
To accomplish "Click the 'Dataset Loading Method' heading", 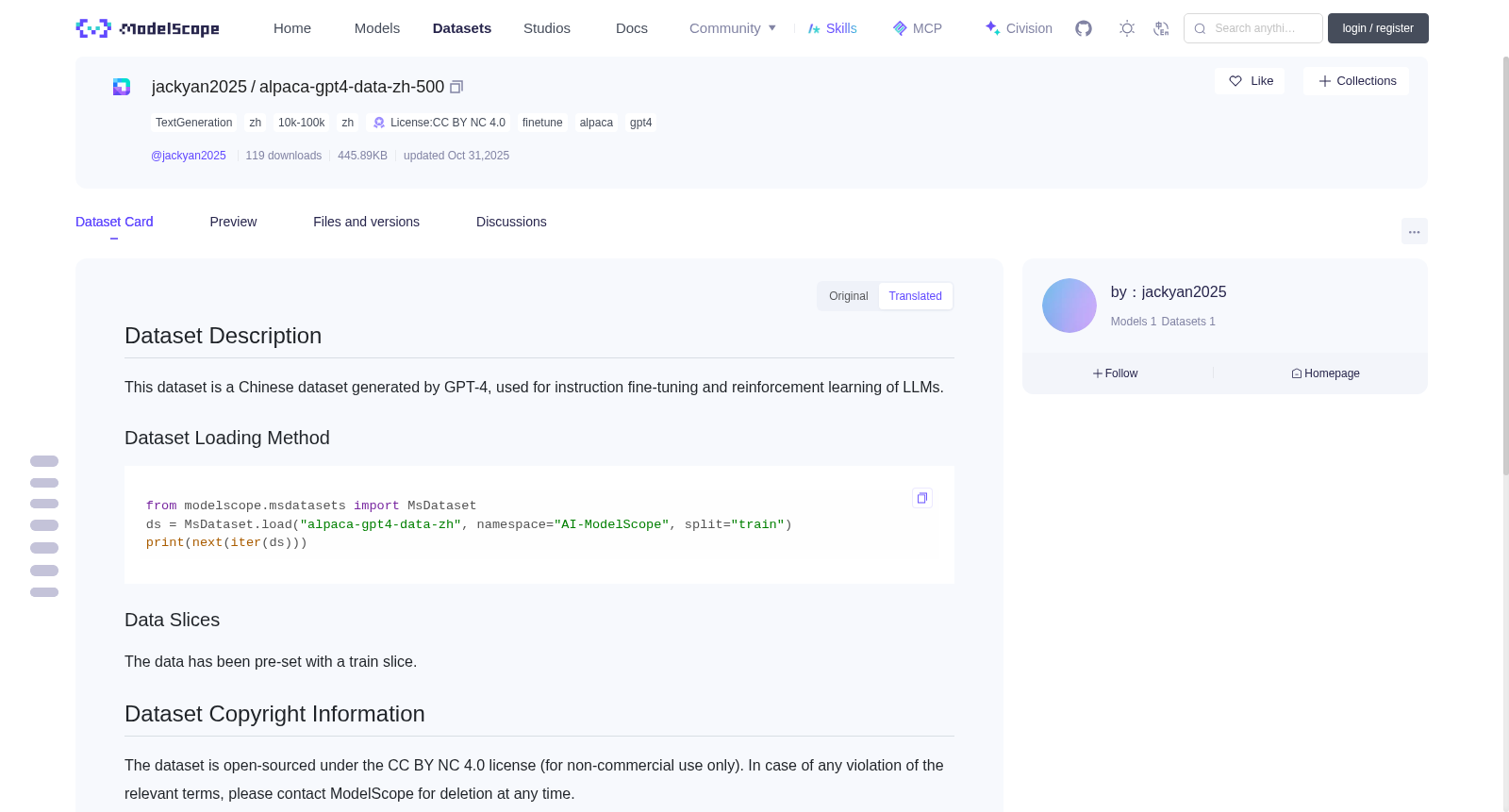I will coord(227,438).
